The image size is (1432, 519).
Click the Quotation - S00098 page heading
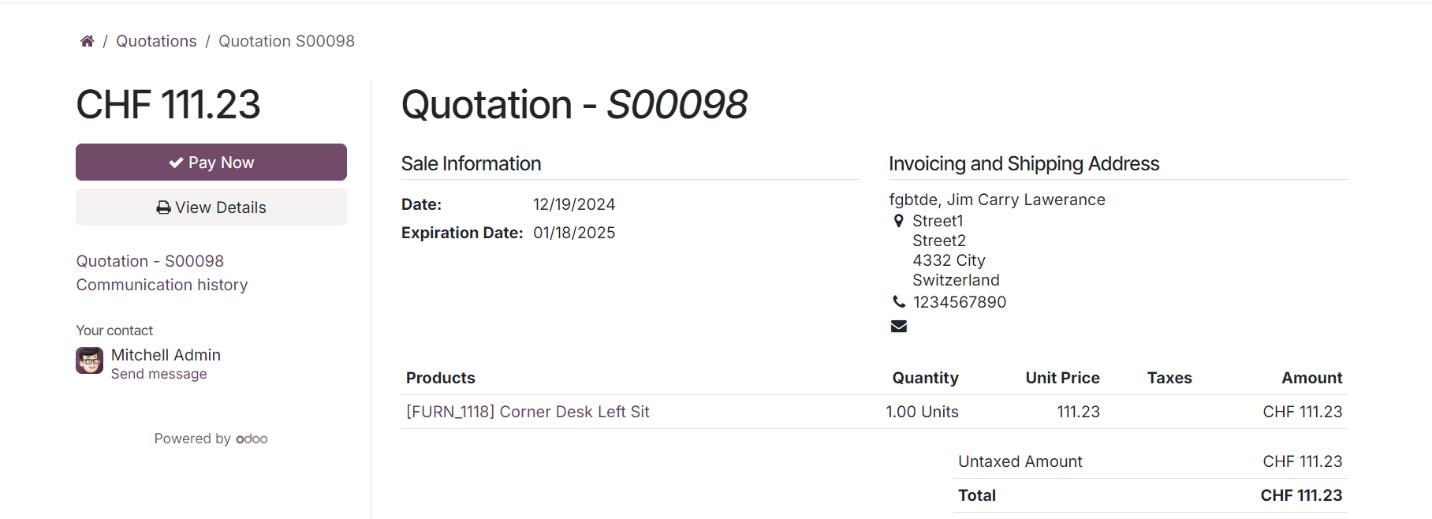coord(574,105)
